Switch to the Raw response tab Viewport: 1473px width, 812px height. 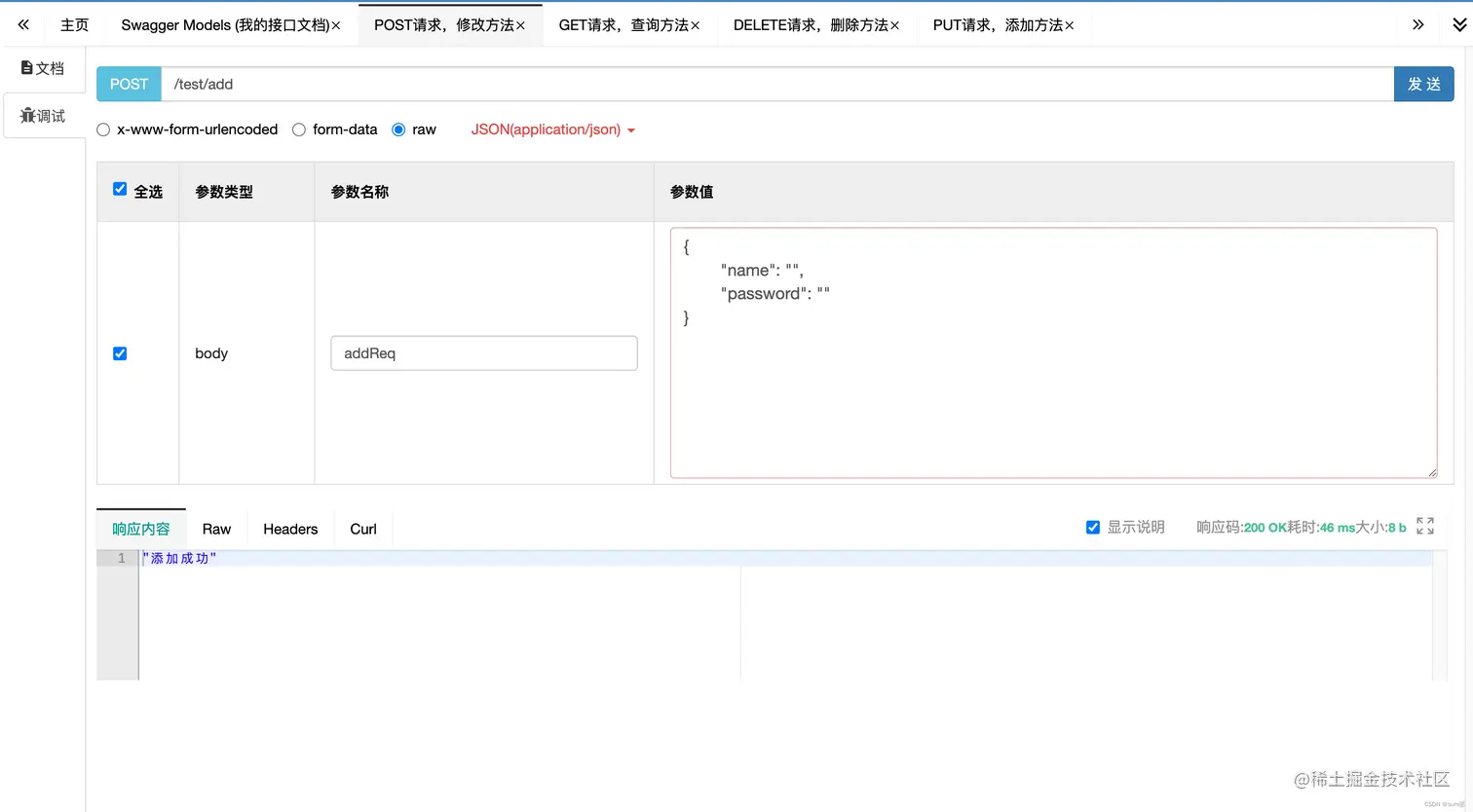[x=216, y=529]
